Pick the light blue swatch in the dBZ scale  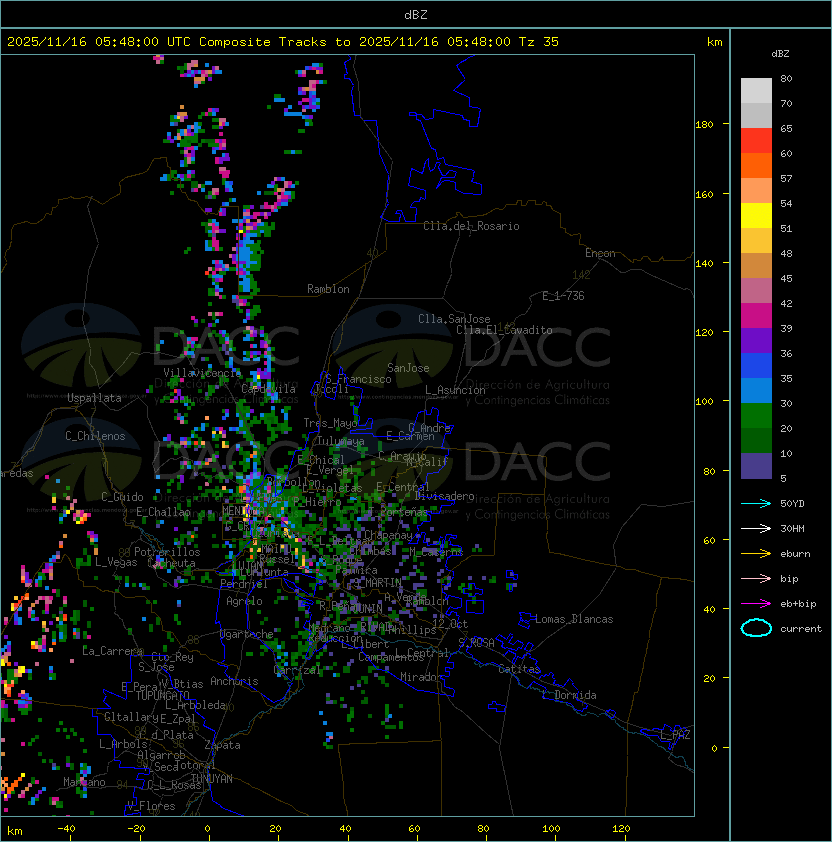[x=756, y=391]
